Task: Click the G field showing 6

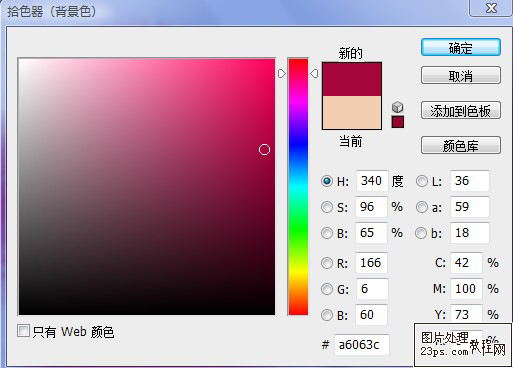Action: (372, 289)
